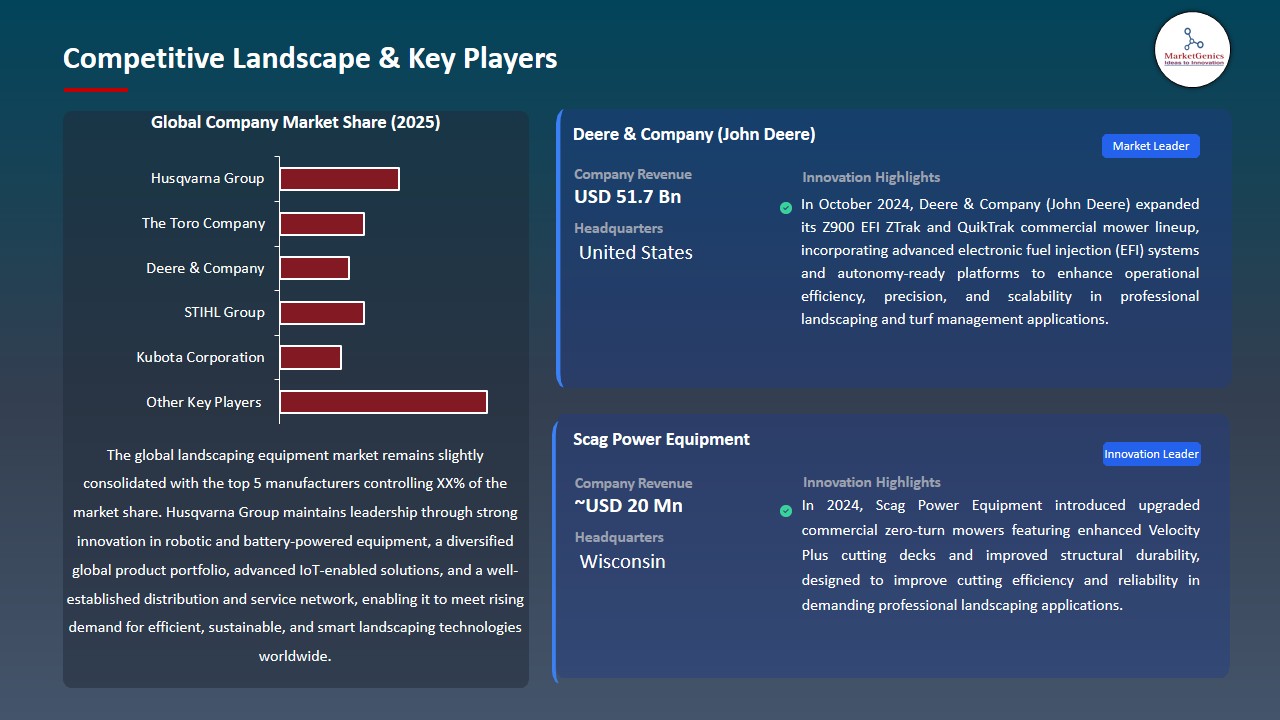Select the Competitive Landscape & Key Players heading
1280x720 pixels.
coord(310,58)
